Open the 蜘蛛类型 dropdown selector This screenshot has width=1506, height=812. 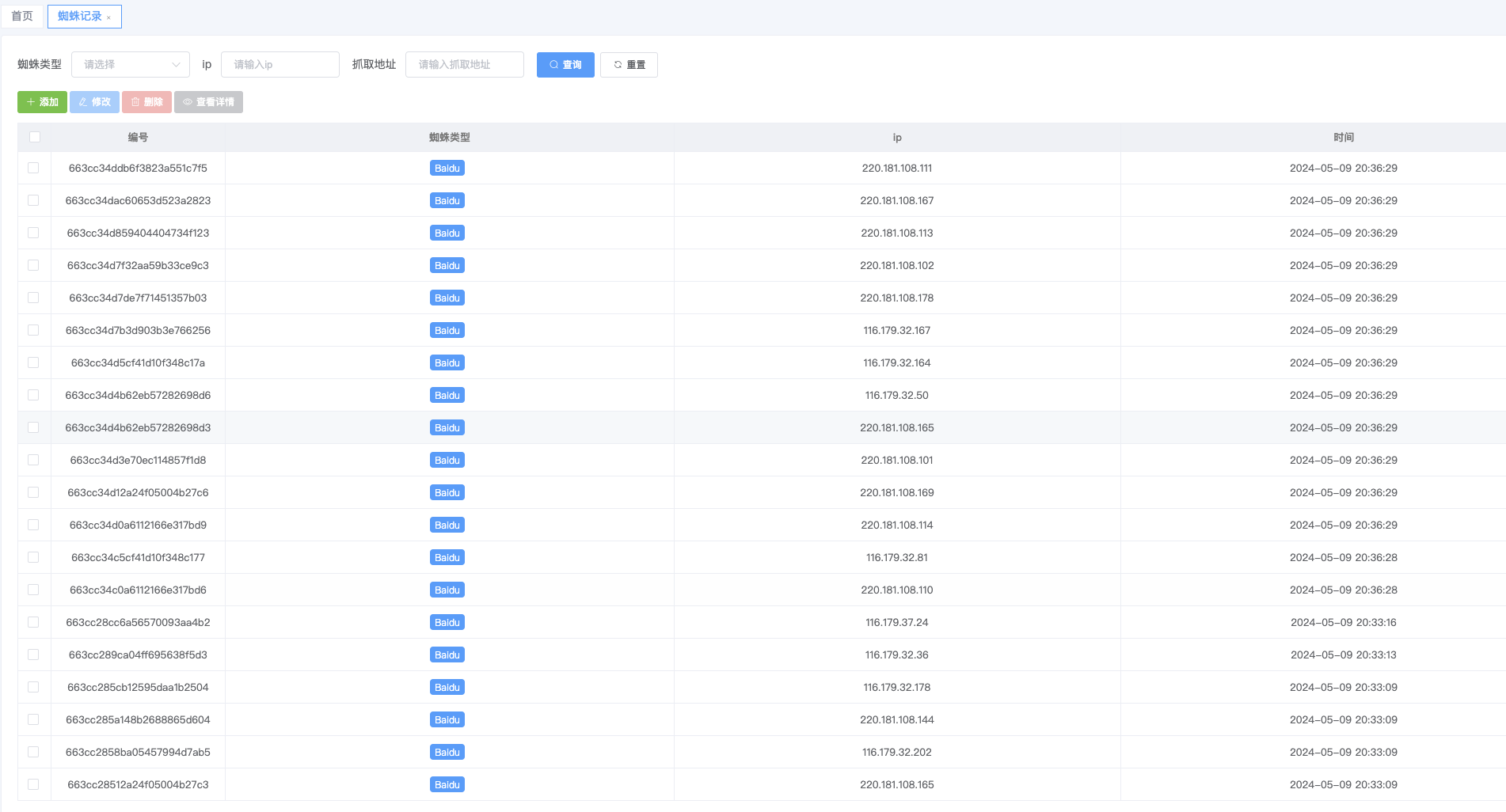pyautogui.click(x=131, y=65)
